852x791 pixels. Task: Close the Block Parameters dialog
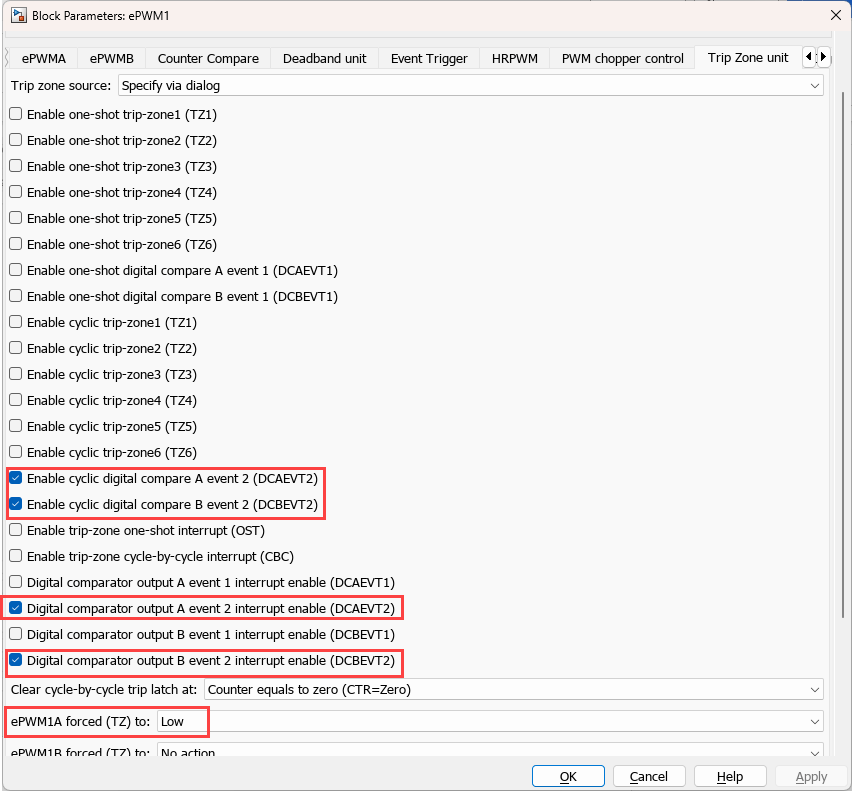(x=836, y=15)
